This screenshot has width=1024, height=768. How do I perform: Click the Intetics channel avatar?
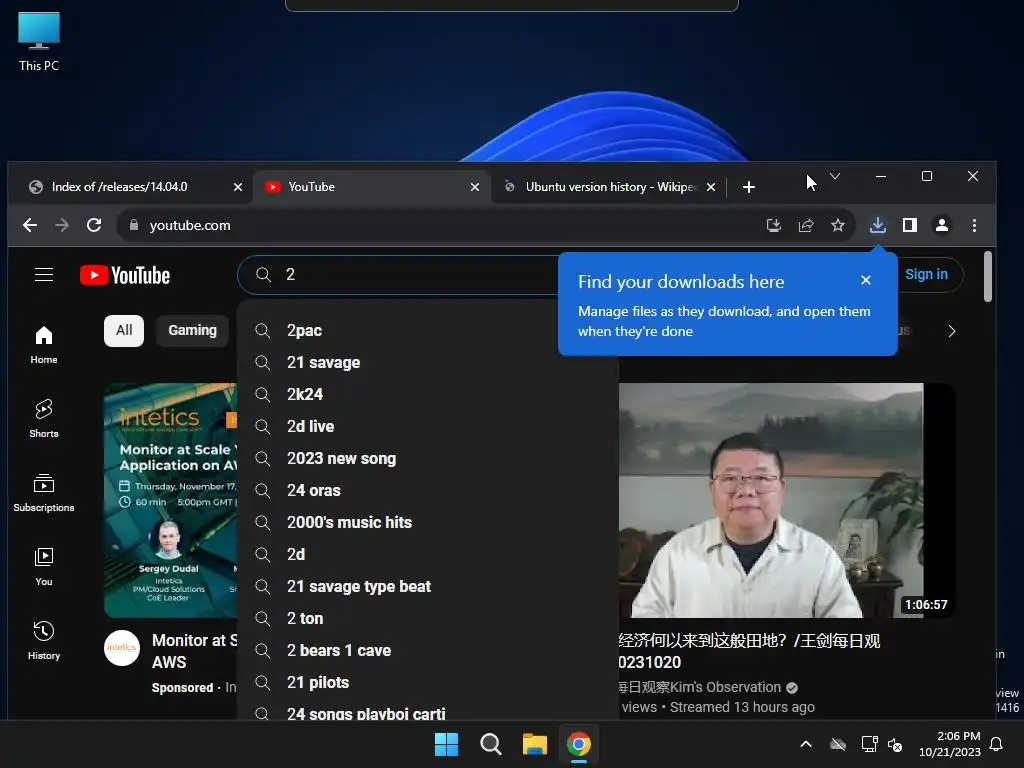[122, 648]
